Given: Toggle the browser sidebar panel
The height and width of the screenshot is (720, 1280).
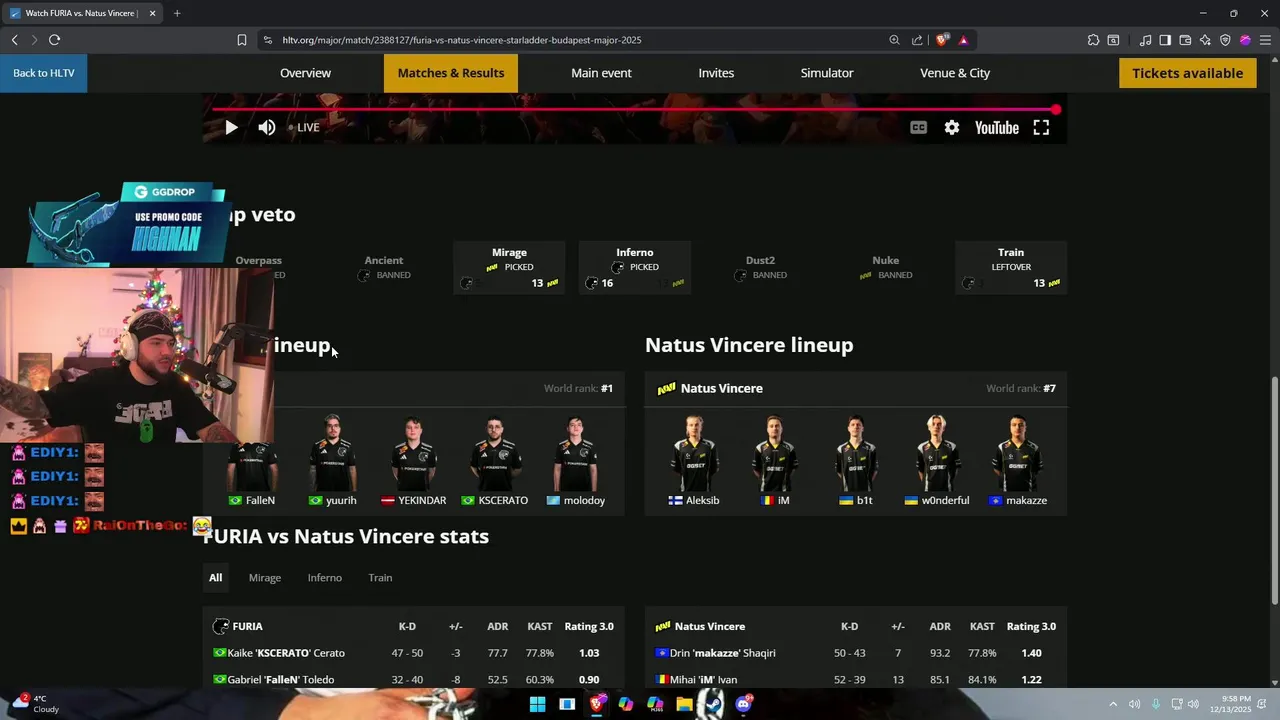Looking at the screenshot, I should [1165, 40].
